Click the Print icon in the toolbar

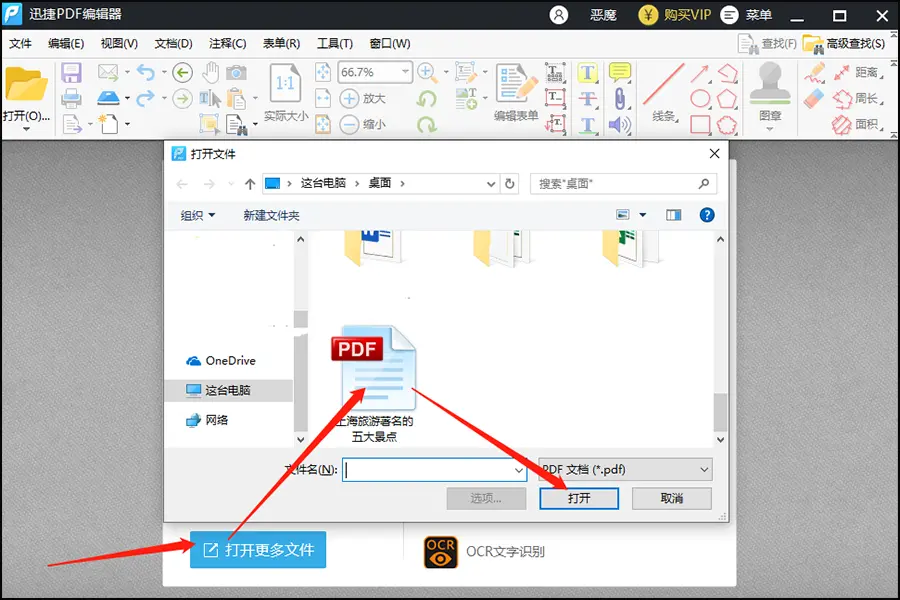pos(71,99)
